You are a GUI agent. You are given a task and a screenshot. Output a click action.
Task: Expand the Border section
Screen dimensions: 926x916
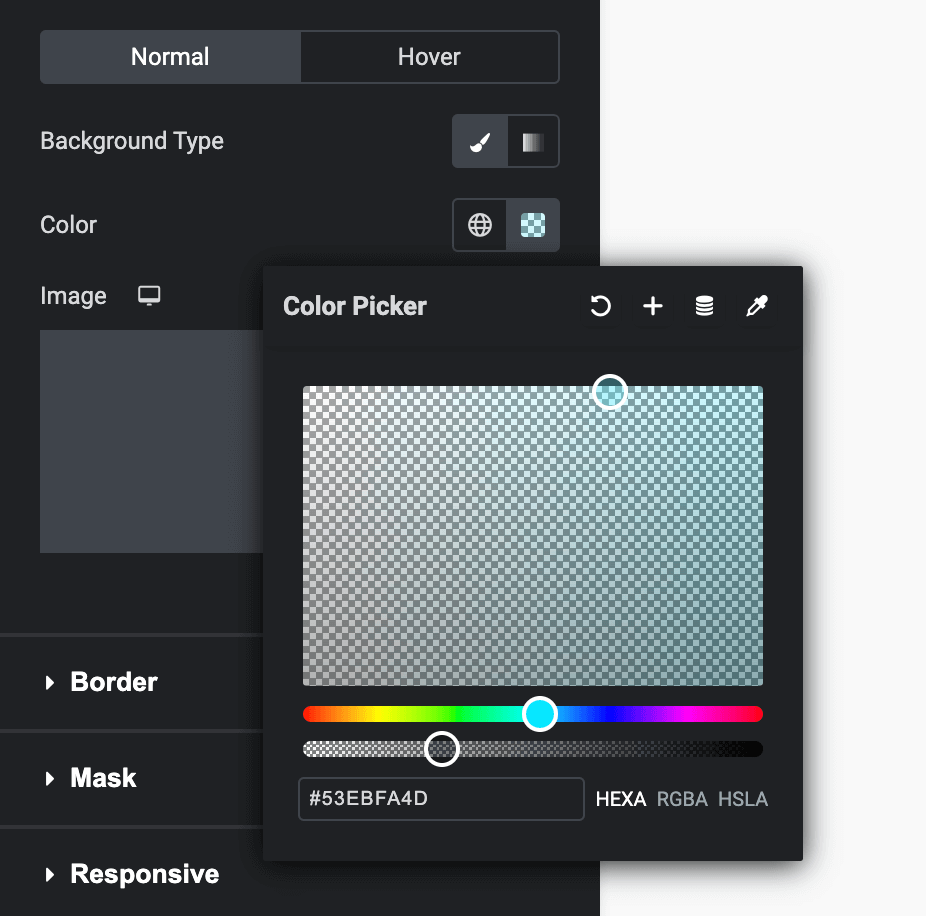(113, 682)
